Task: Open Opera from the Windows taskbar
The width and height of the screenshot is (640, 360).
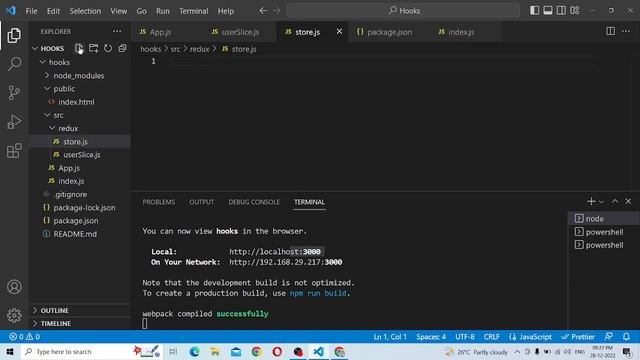Action: [277, 351]
